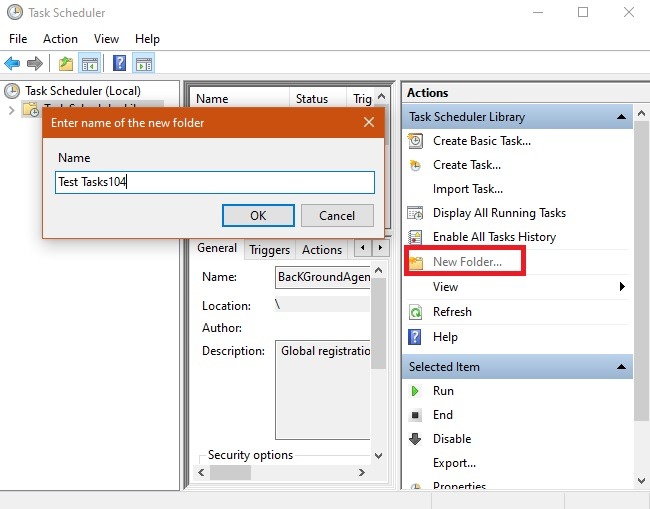Click the Enable All Tasks History icon
The image size is (650, 509).
pos(415,237)
